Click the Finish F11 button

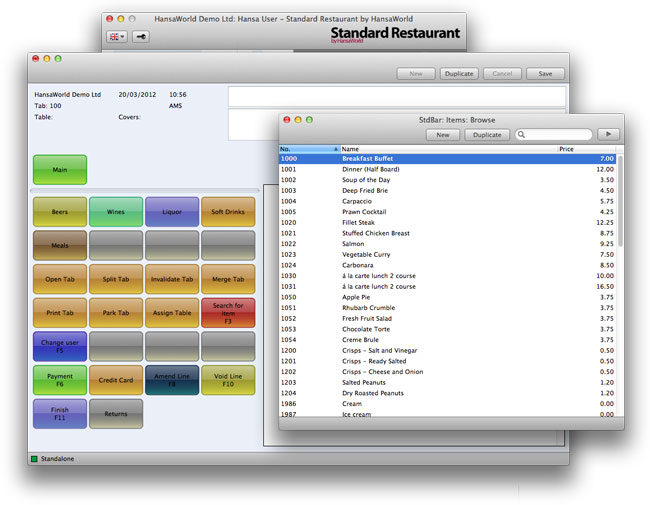60,413
